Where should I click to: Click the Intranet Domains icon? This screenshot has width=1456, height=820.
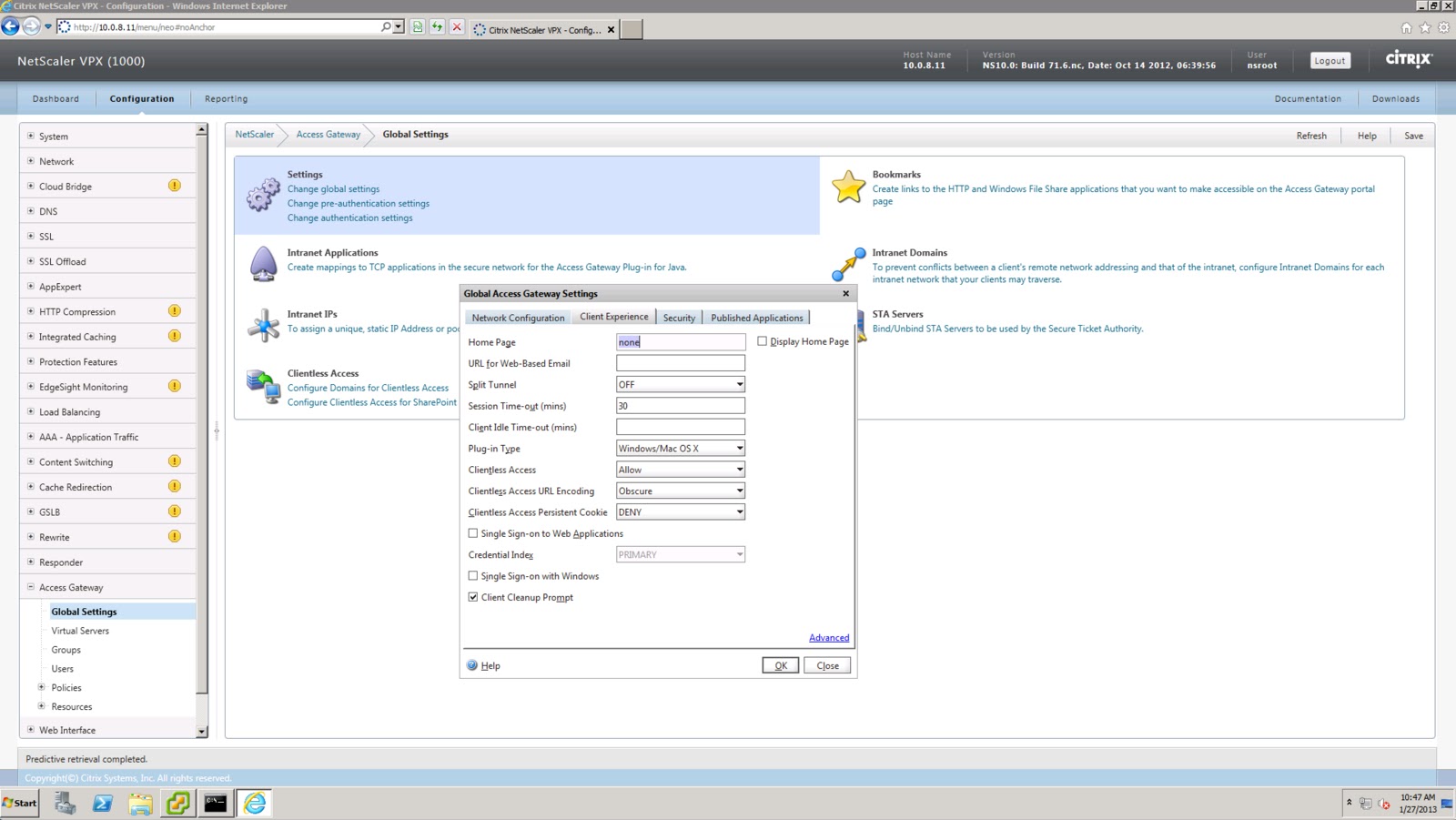tap(848, 264)
